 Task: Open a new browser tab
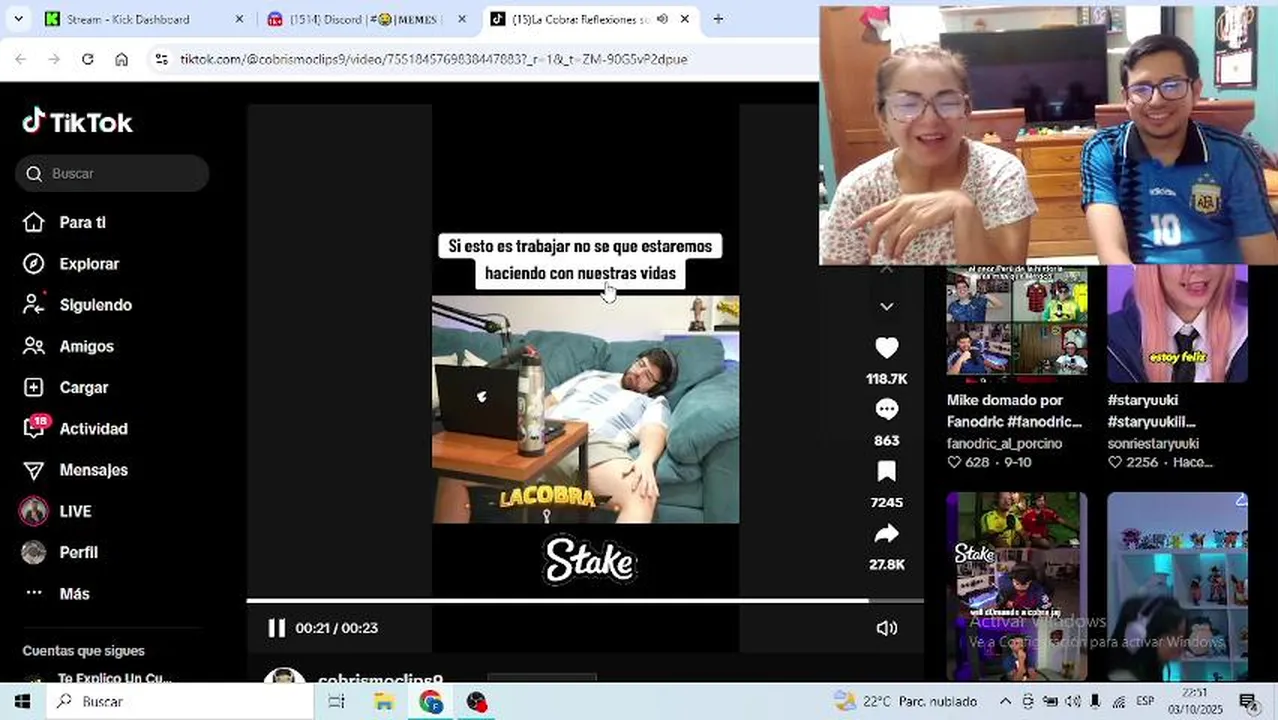718,19
